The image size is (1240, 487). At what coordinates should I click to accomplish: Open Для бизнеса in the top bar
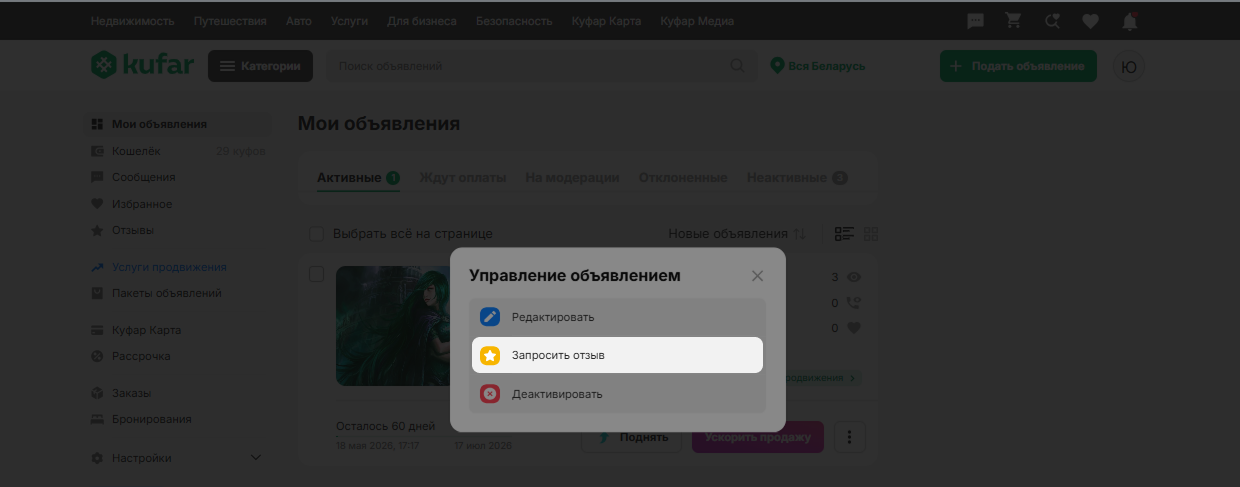tap(424, 21)
